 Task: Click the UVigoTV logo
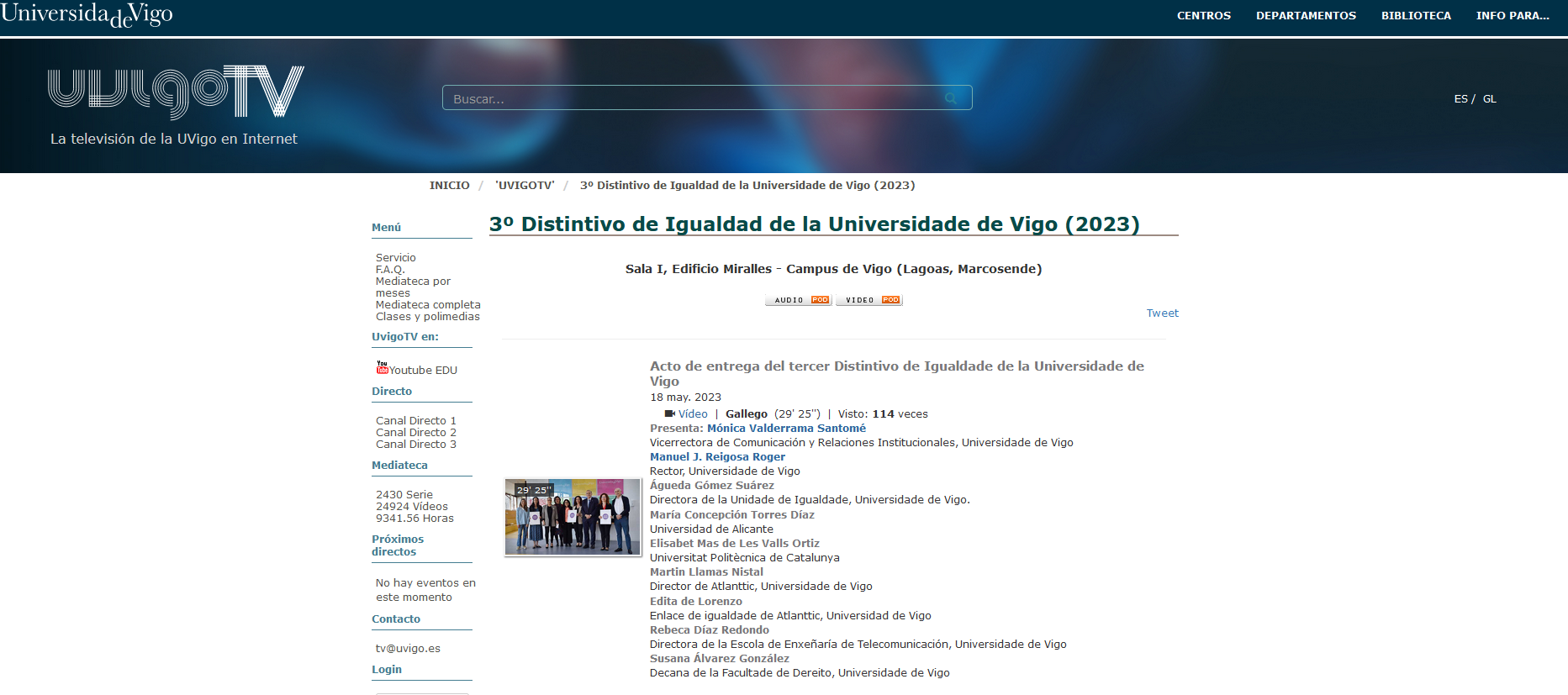[176, 92]
